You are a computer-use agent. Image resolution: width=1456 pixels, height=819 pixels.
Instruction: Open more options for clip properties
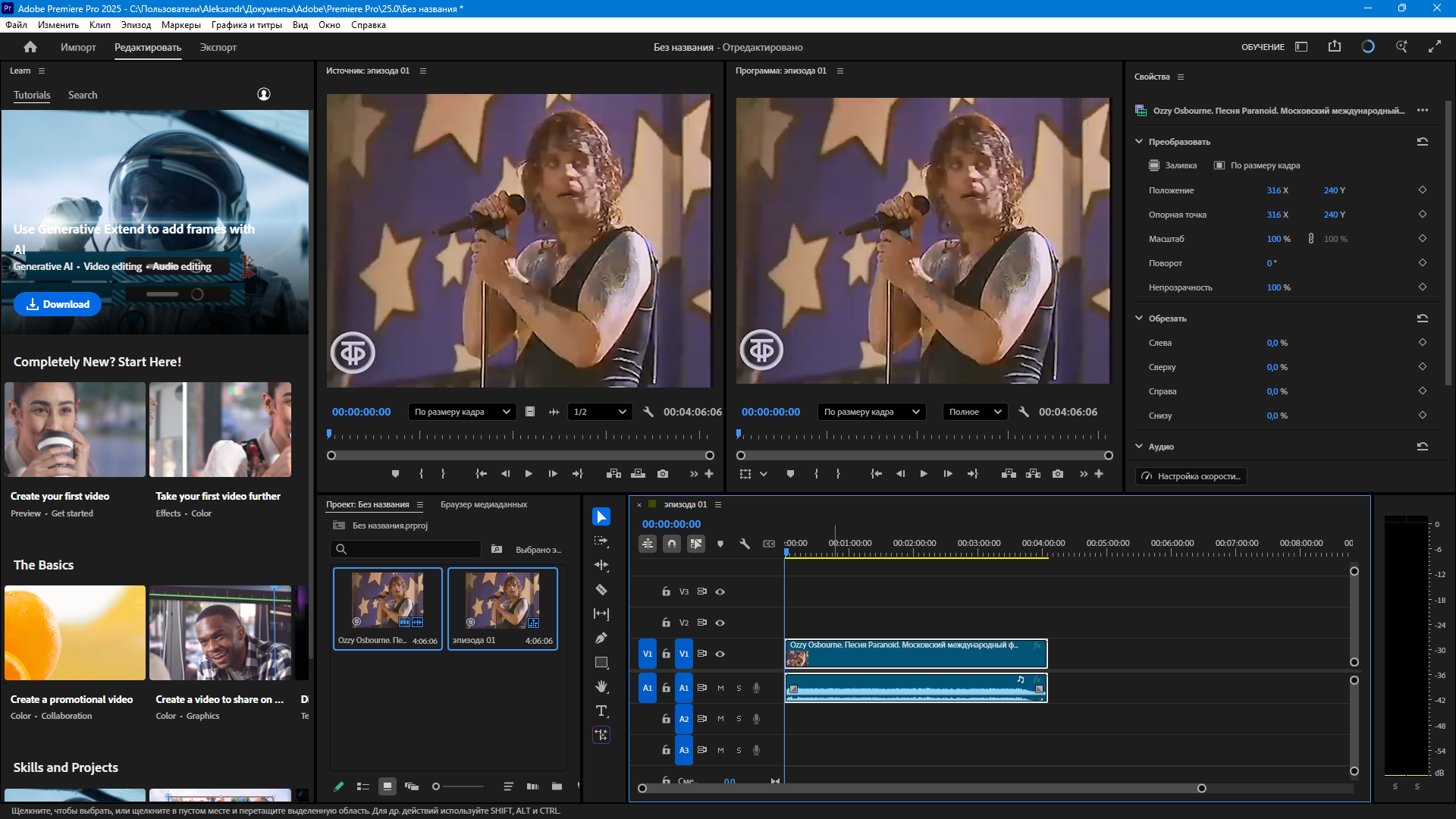(x=1423, y=111)
